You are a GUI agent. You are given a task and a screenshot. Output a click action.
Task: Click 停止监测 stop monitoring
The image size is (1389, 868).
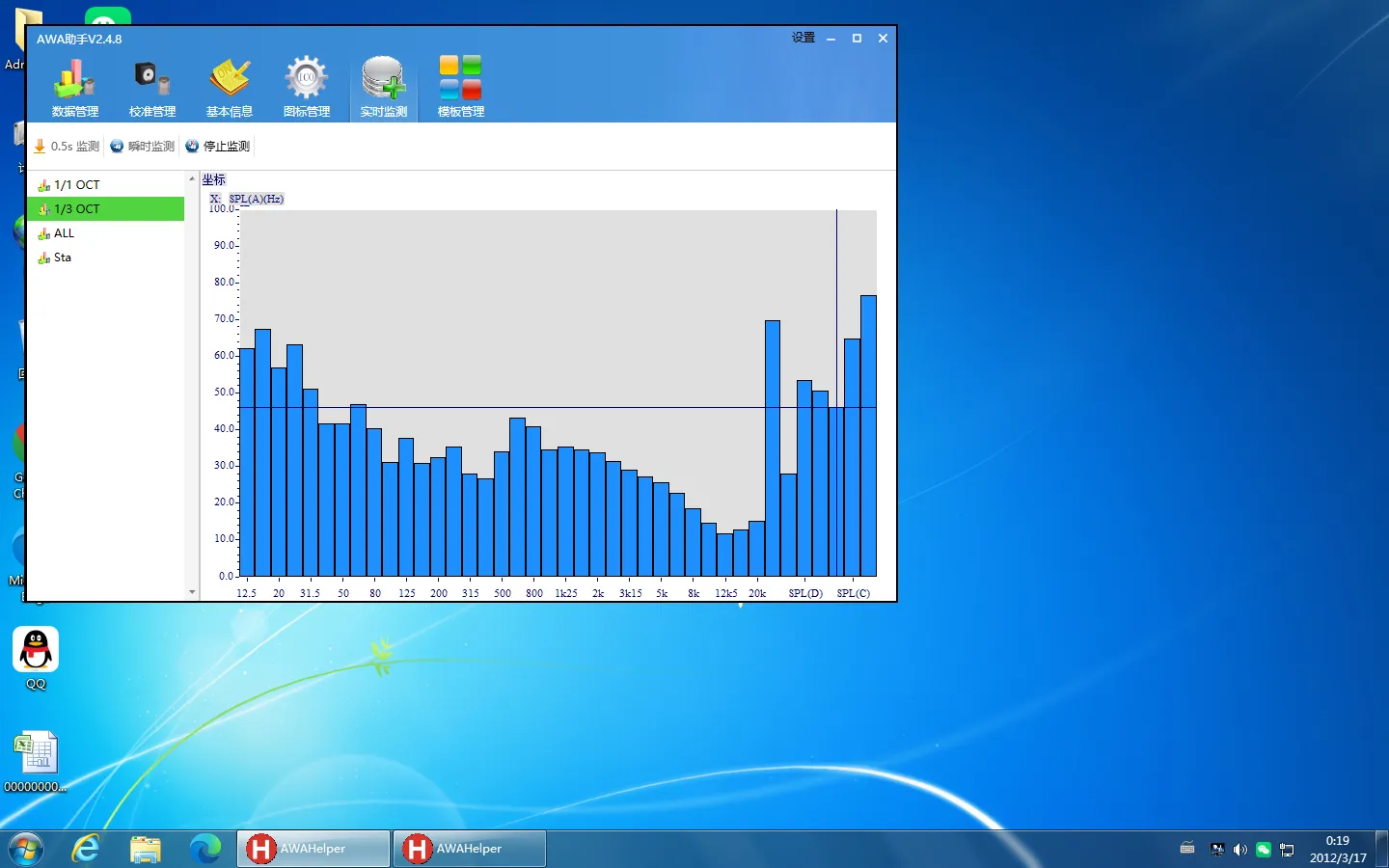[x=218, y=147]
